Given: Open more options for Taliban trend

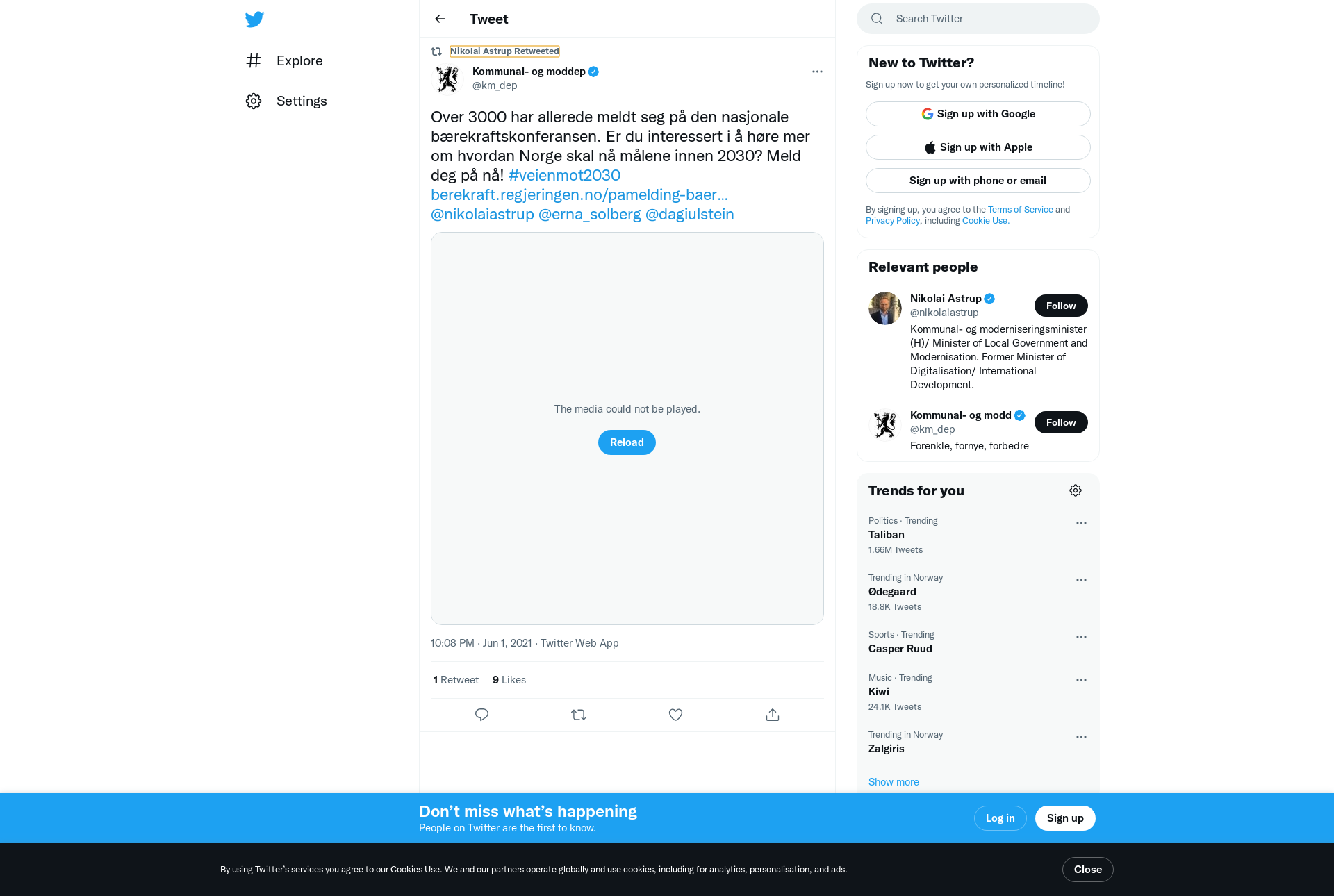Looking at the screenshot, I should [x=1081, y=523].
